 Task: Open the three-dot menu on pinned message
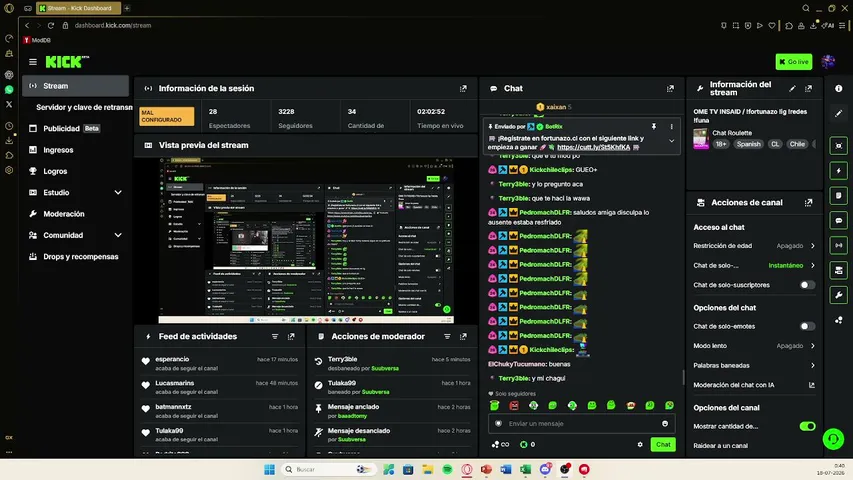click(671, 126)
